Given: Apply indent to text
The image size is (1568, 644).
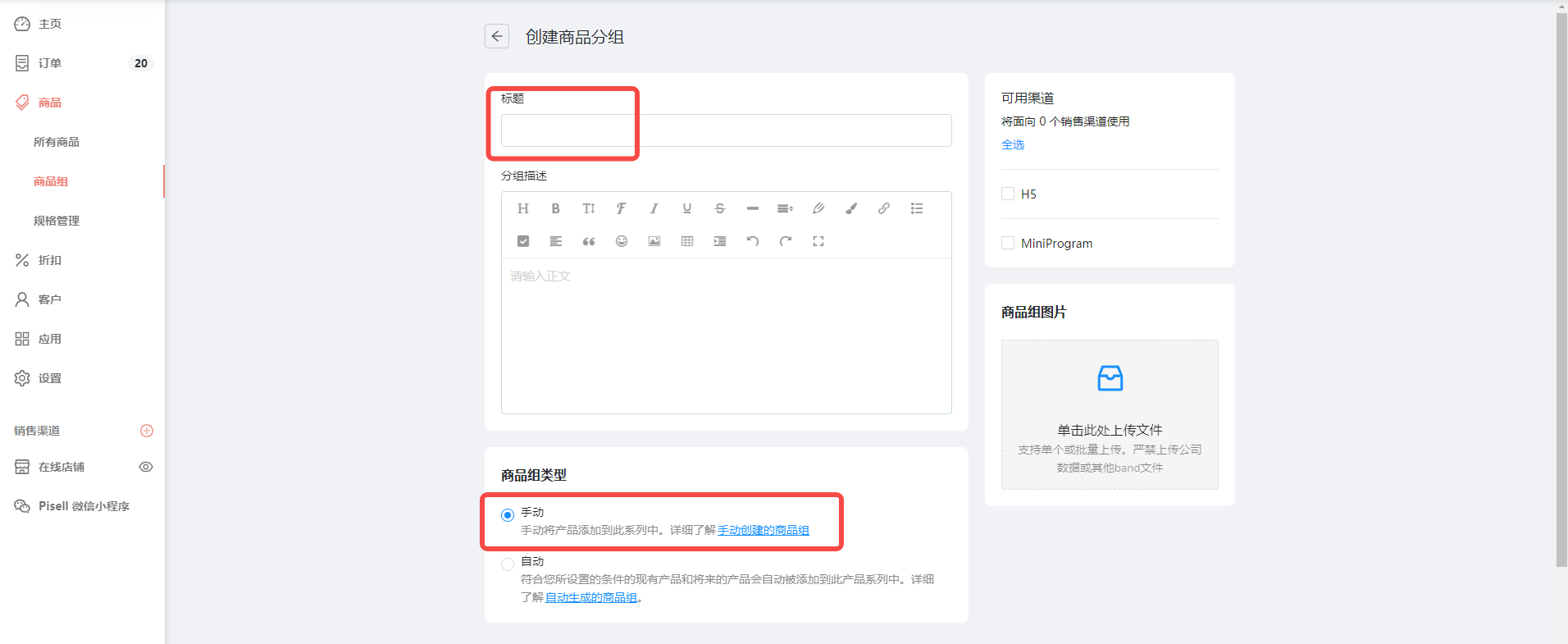Looking at the screenshot, I should [x=720, y=241].
